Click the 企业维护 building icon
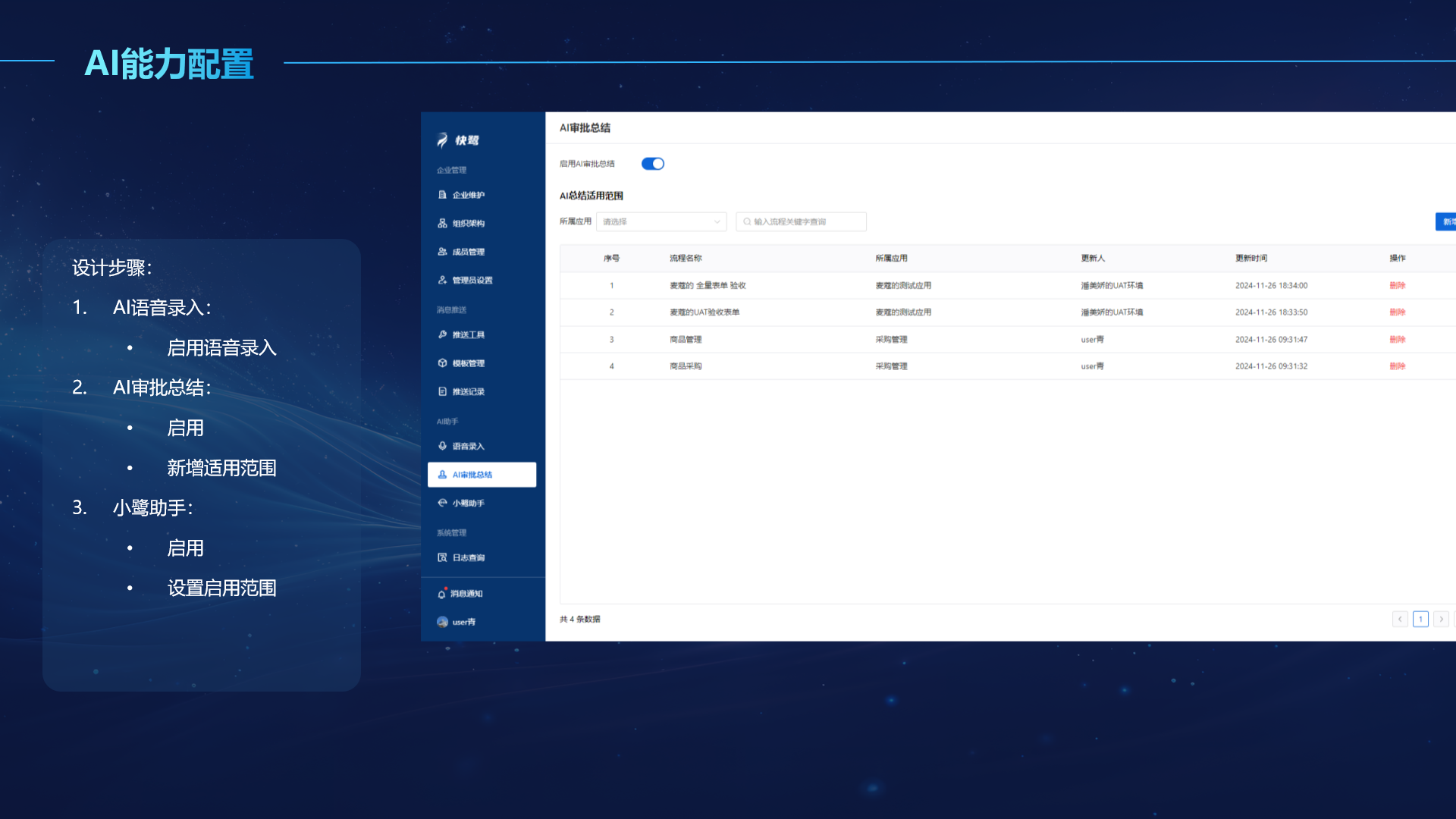The image size is (1456, 819). point(442,195)
